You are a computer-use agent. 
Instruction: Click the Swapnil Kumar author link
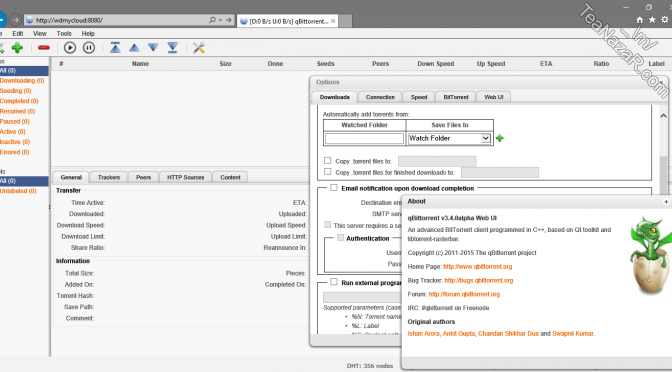click(573, 333)
